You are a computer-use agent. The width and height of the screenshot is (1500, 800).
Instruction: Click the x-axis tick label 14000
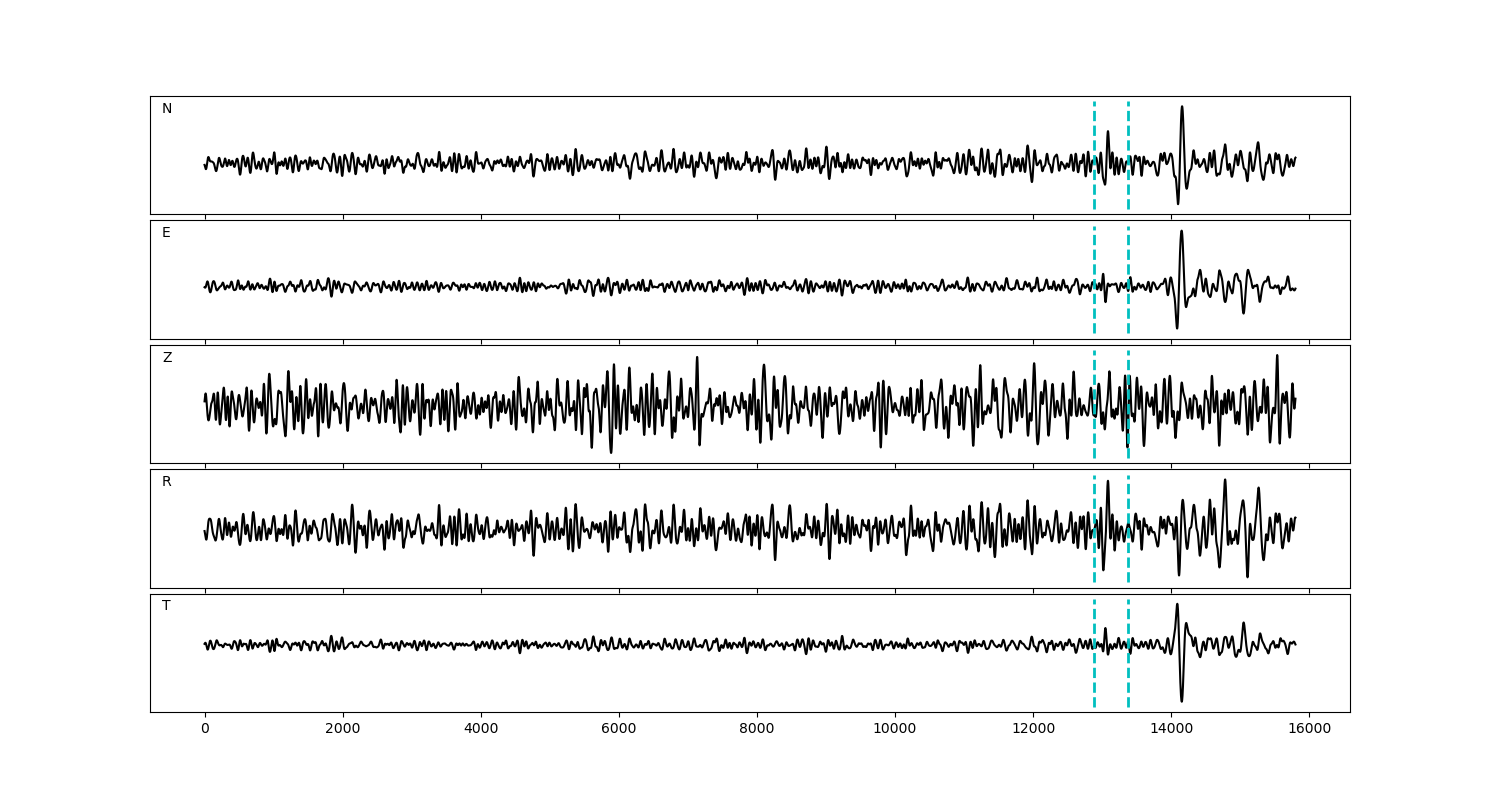pos(1171,729)
